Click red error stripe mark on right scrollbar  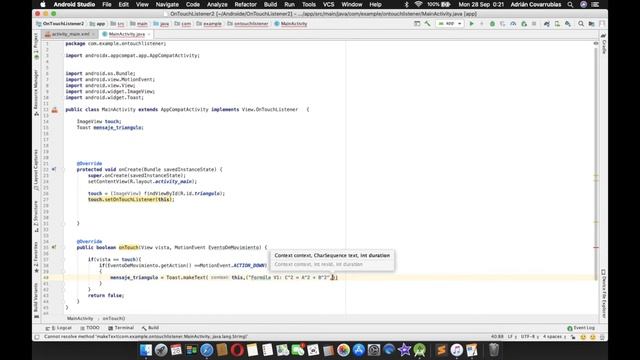[x=596, y=248]
